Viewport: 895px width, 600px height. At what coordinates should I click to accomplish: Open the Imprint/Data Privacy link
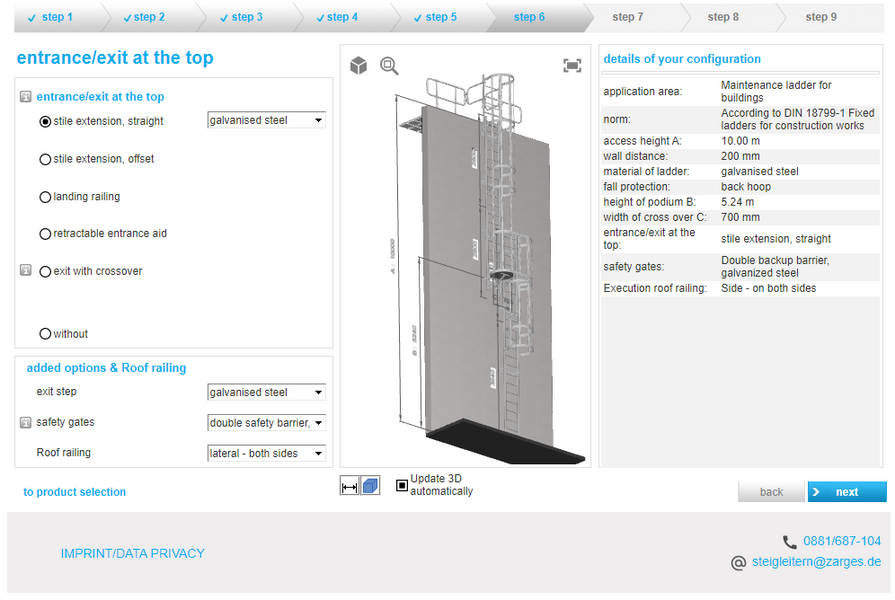(x=132, y=553)
